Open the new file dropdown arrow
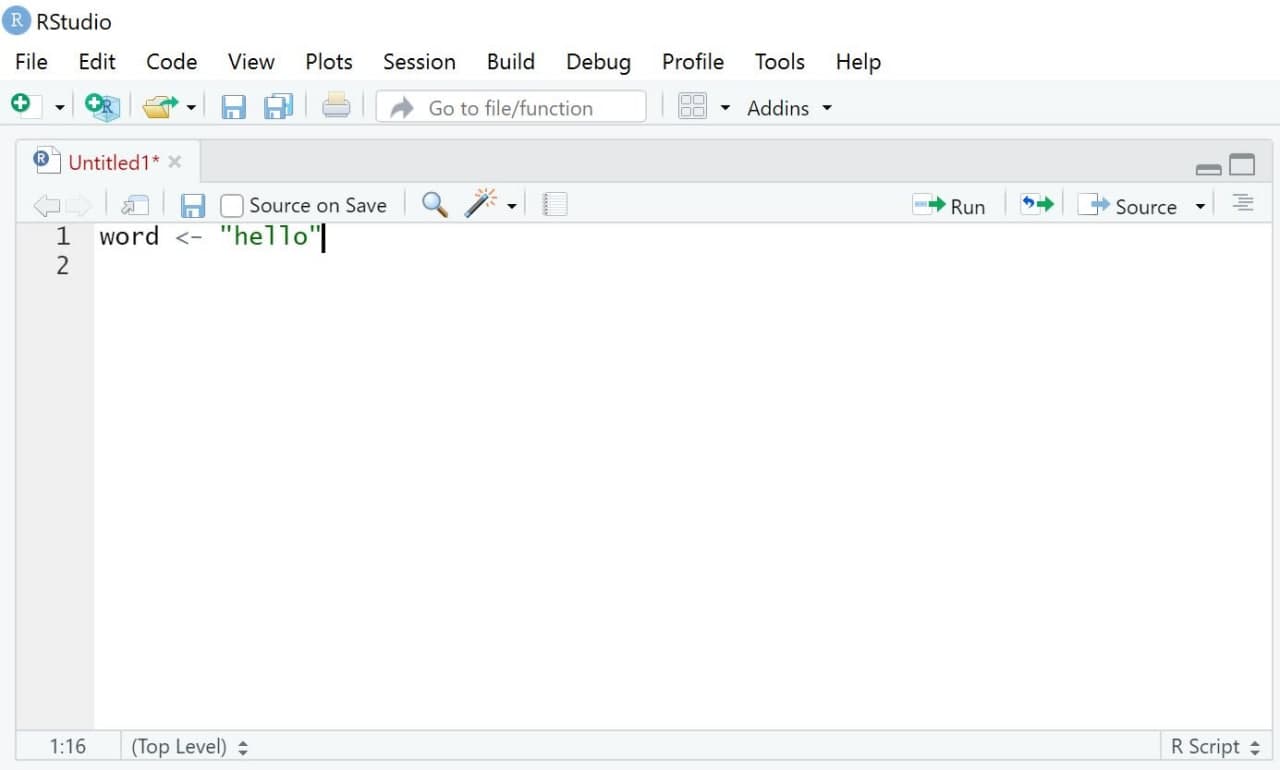Viewport: 1280px width, 770px height. 58,107
